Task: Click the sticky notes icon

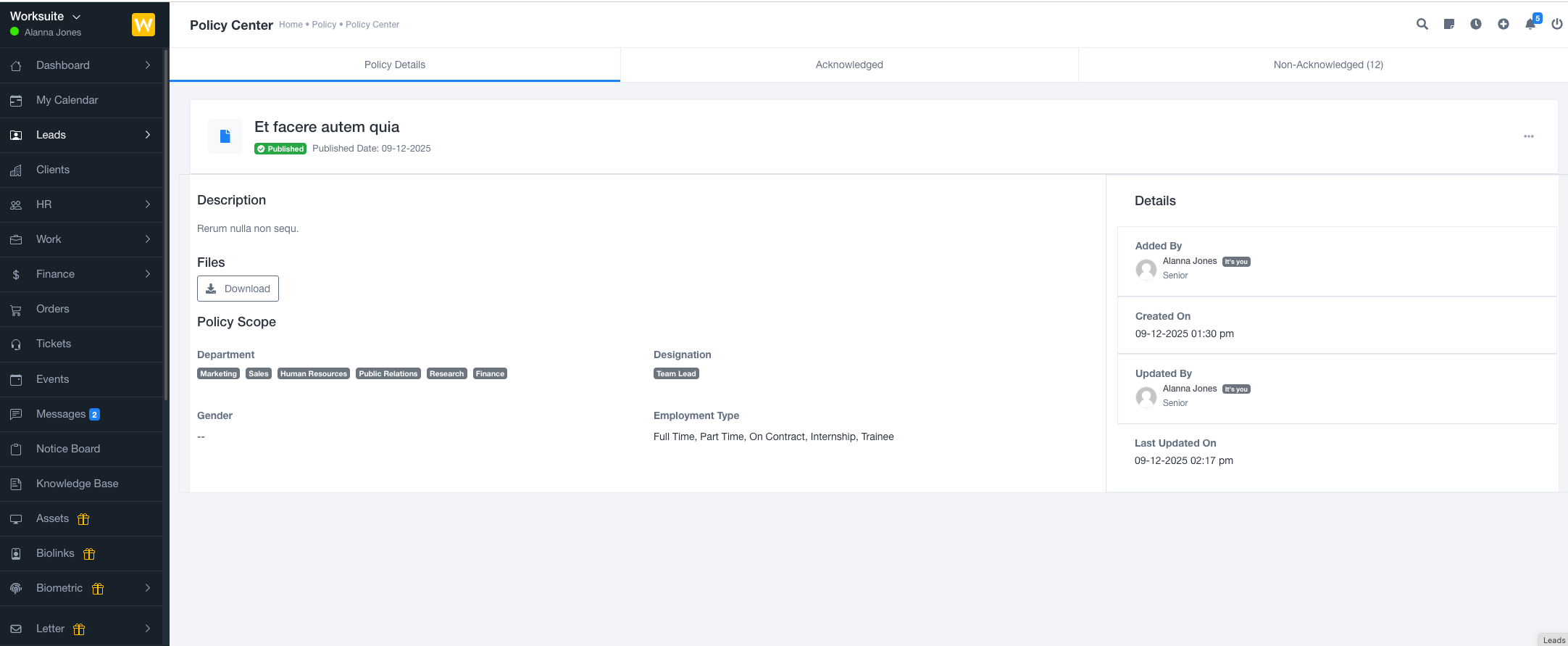Action: (1448, 24)
